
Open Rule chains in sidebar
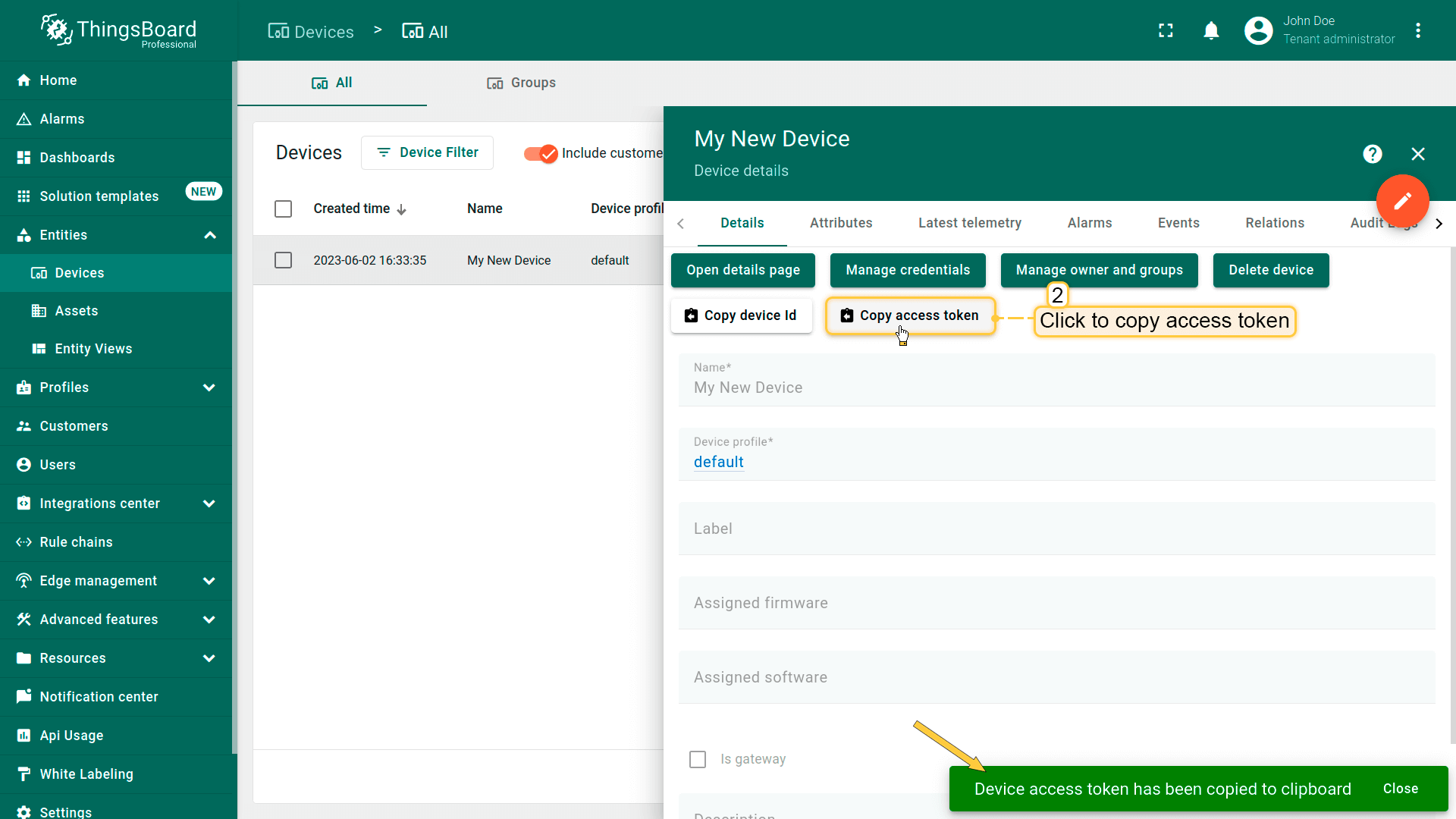(x=76, y=542)
